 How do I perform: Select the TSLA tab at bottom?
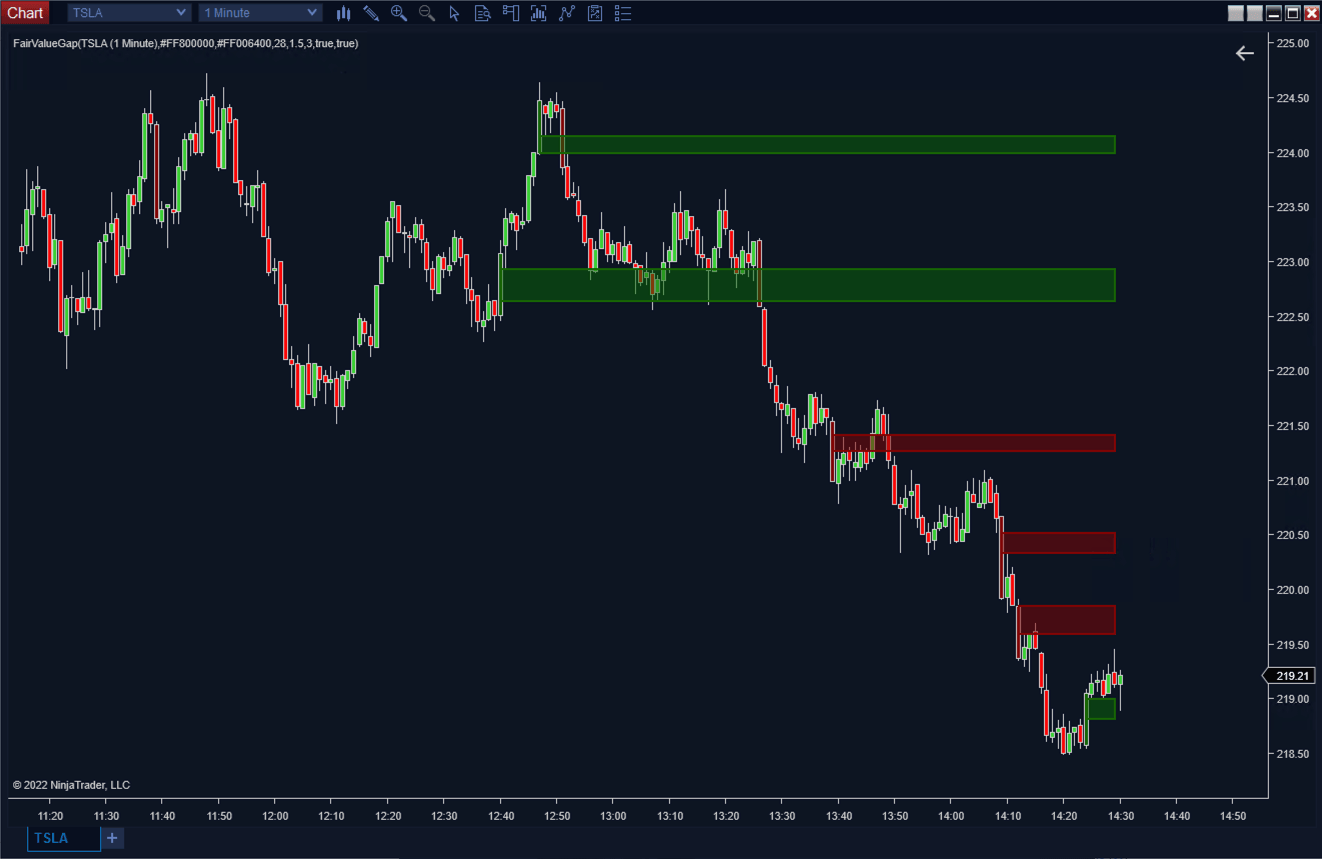pyautogui.click(x=64, y=838)
